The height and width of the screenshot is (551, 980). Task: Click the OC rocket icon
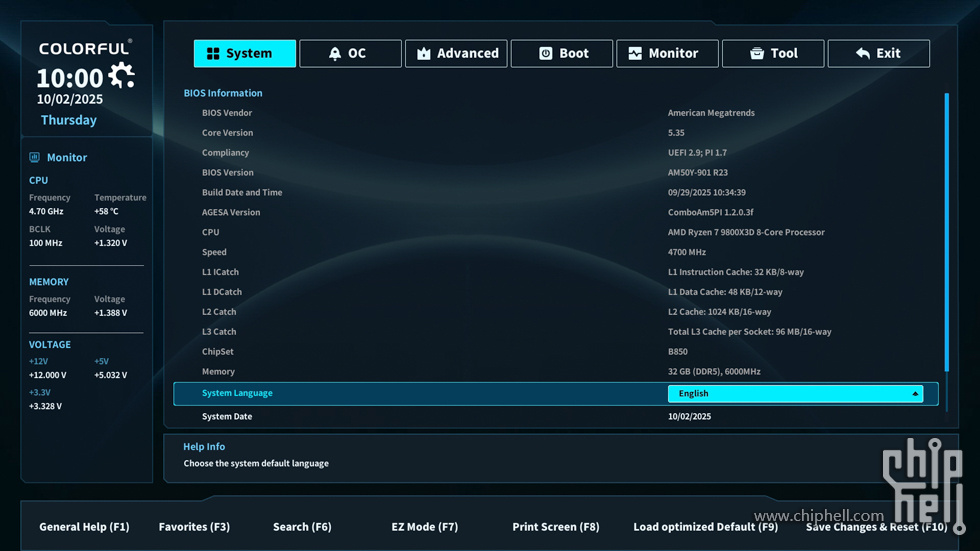click(x=335, y=54)
